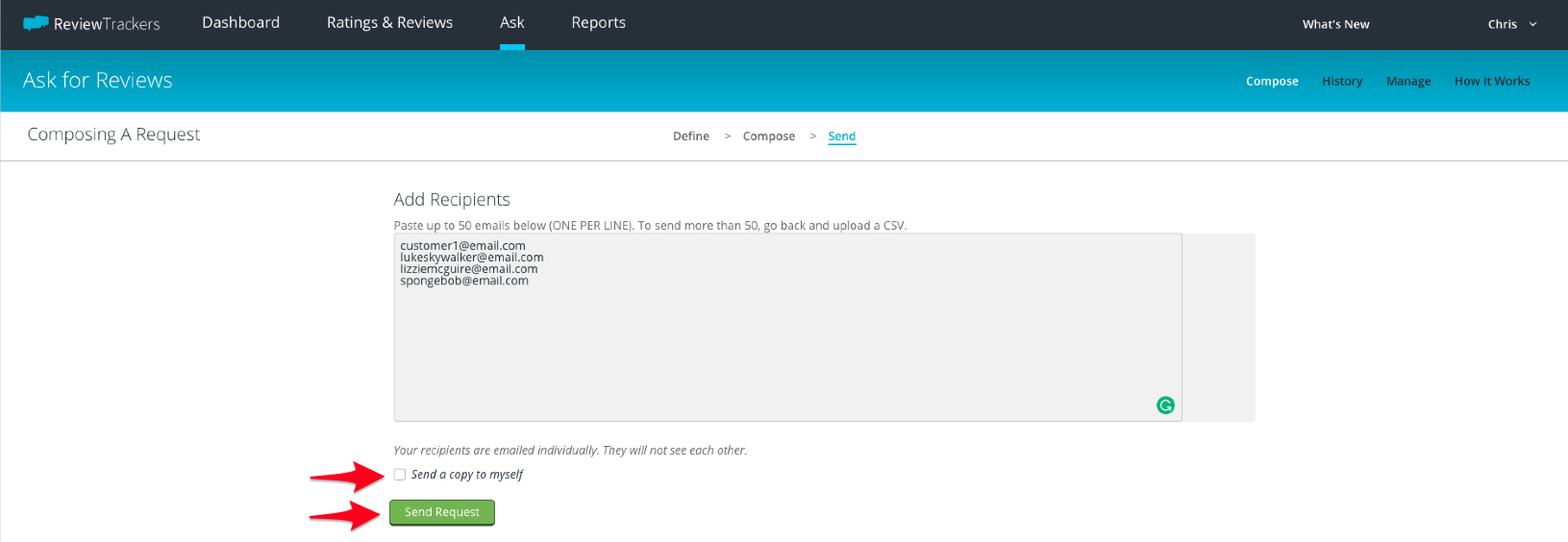Open the History sub-tab
Viewport: 1568px width, 542px height.
pos(1342,82)
